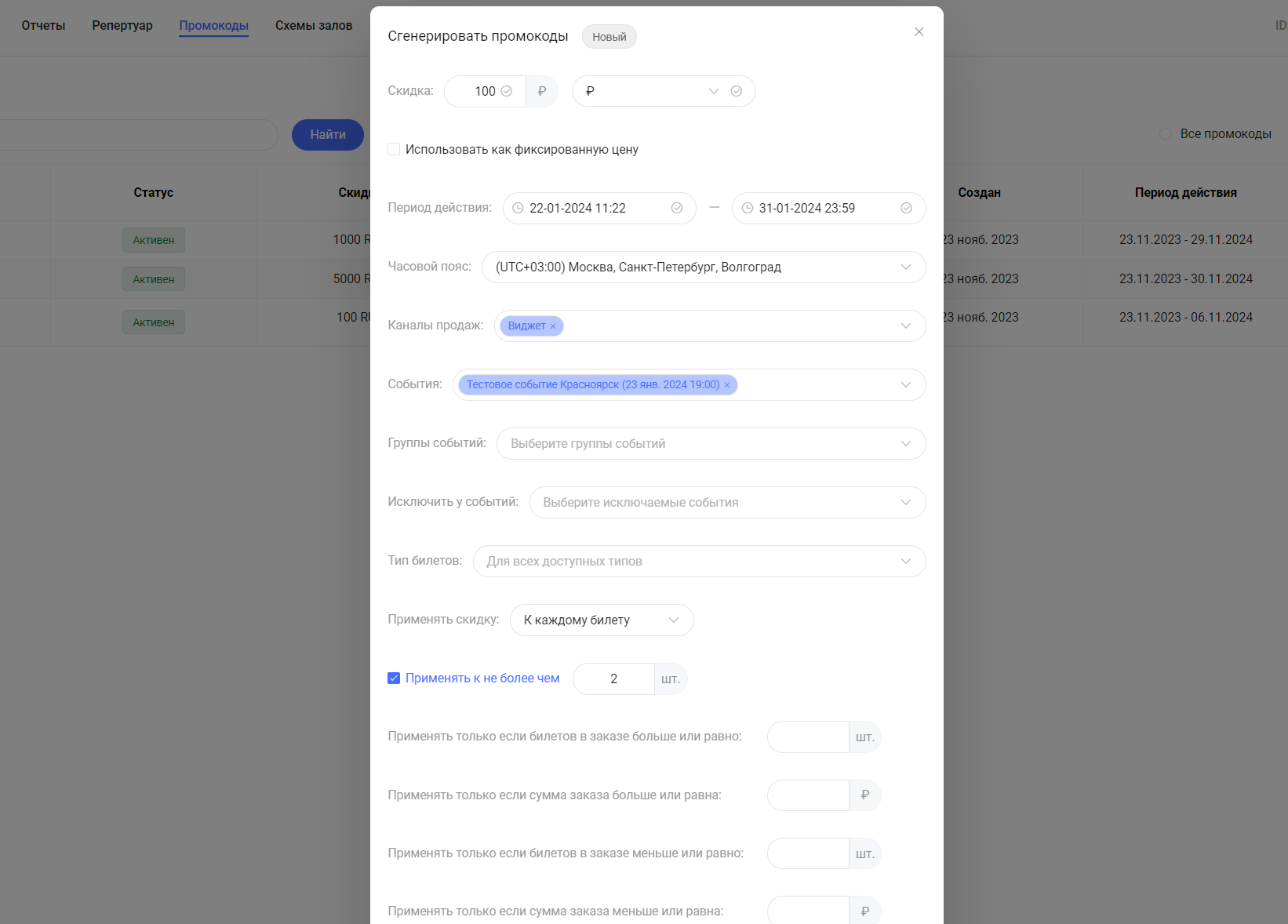Viewport: 1288px width, 924px height.
Task: Click the discount amount field with 100
Action: pyautogui.click(x=485, y=91)
